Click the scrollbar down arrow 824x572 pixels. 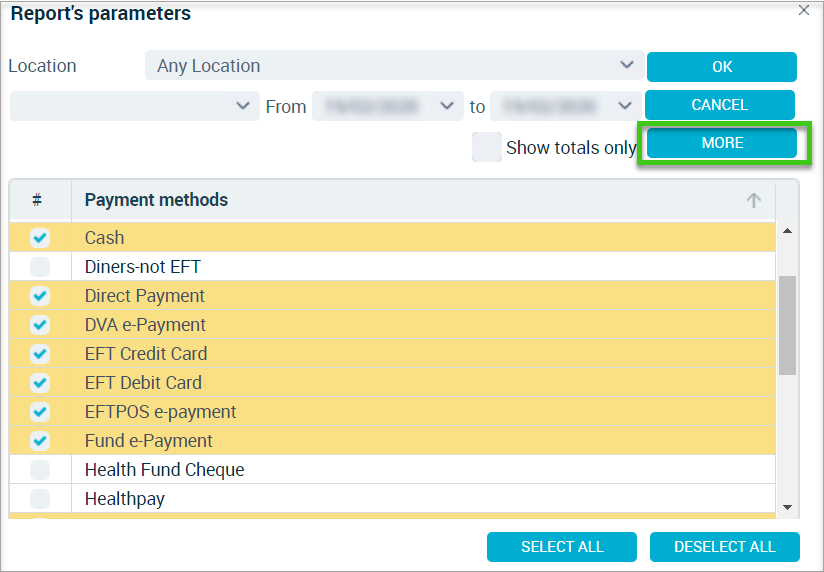pos(787,507)
